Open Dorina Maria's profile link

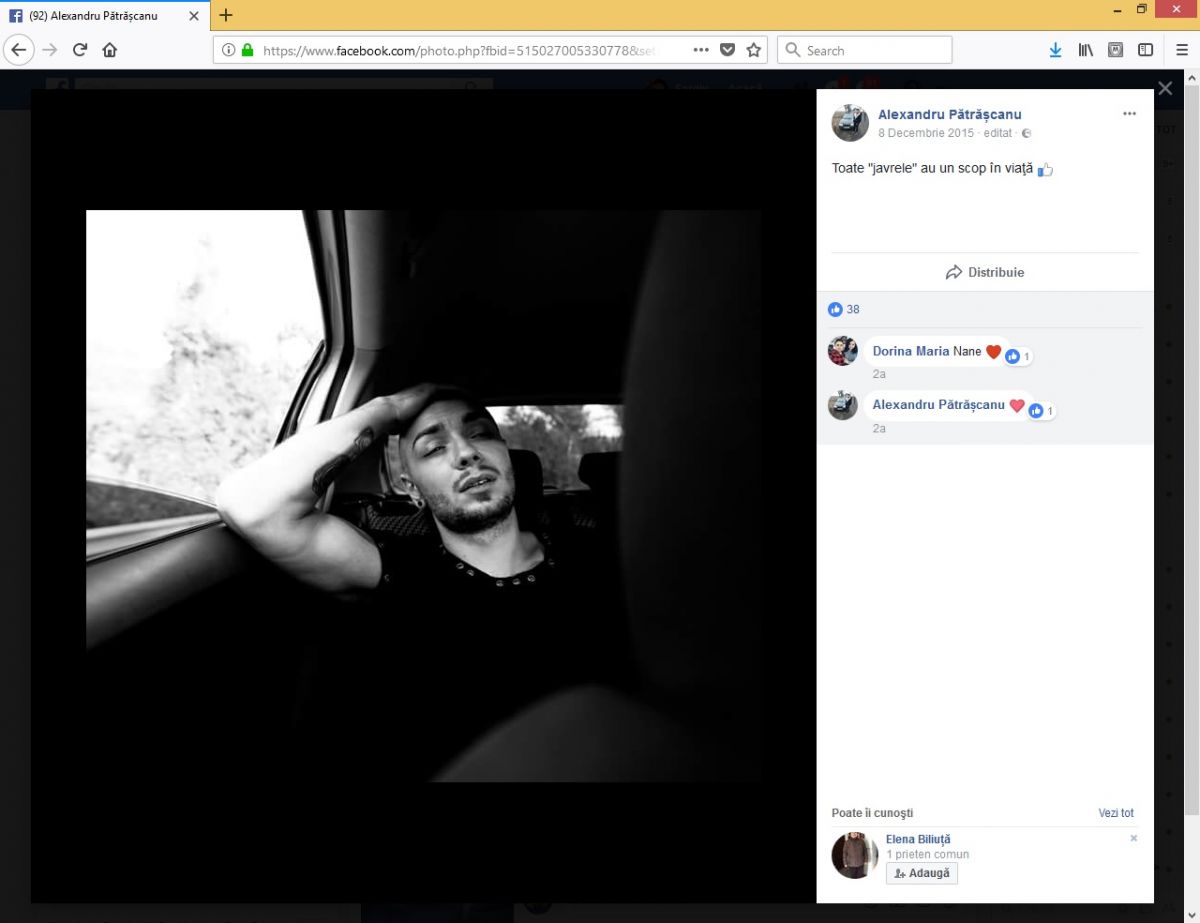[910, 351]
